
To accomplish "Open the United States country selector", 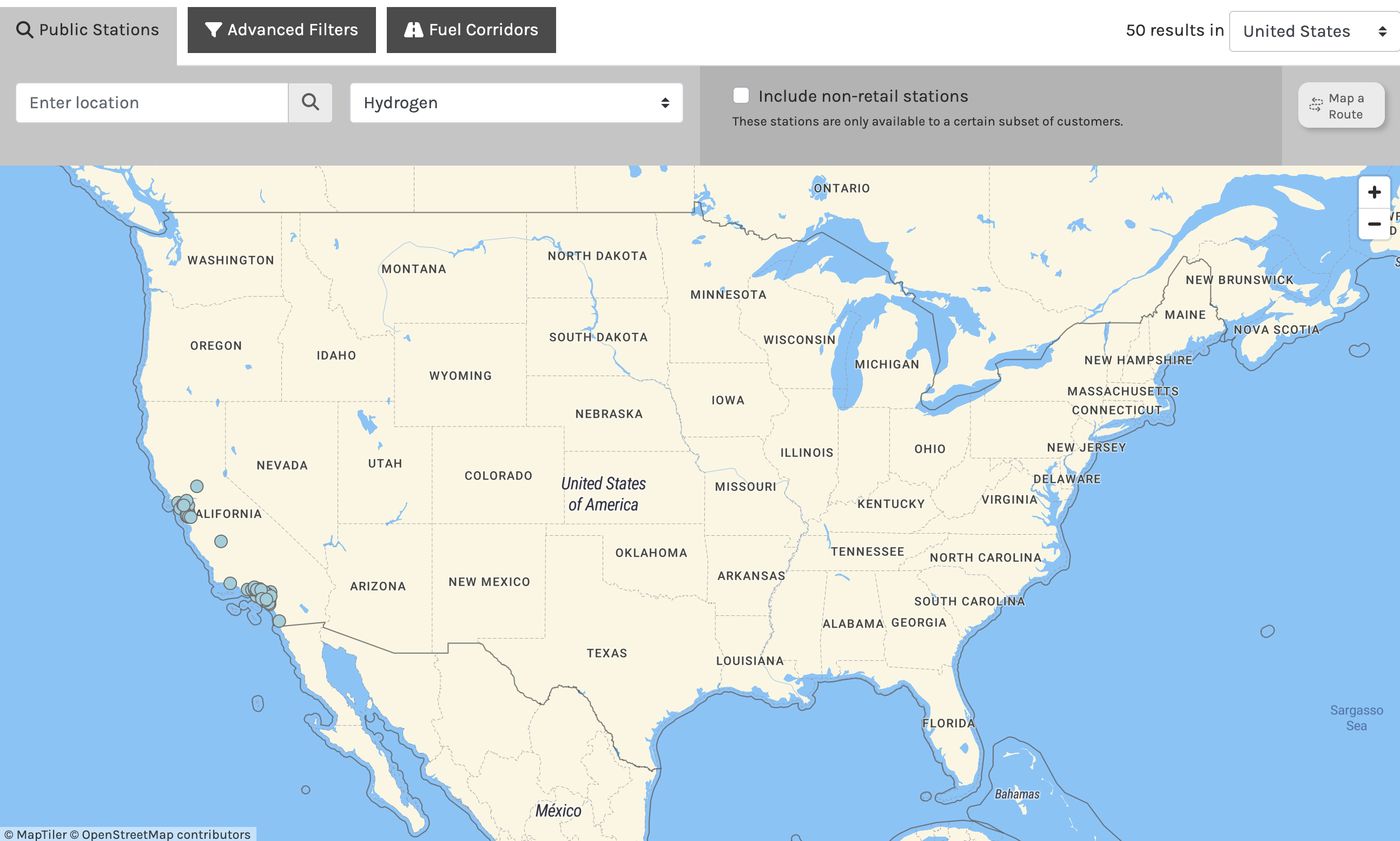I will coord(1313,31).
